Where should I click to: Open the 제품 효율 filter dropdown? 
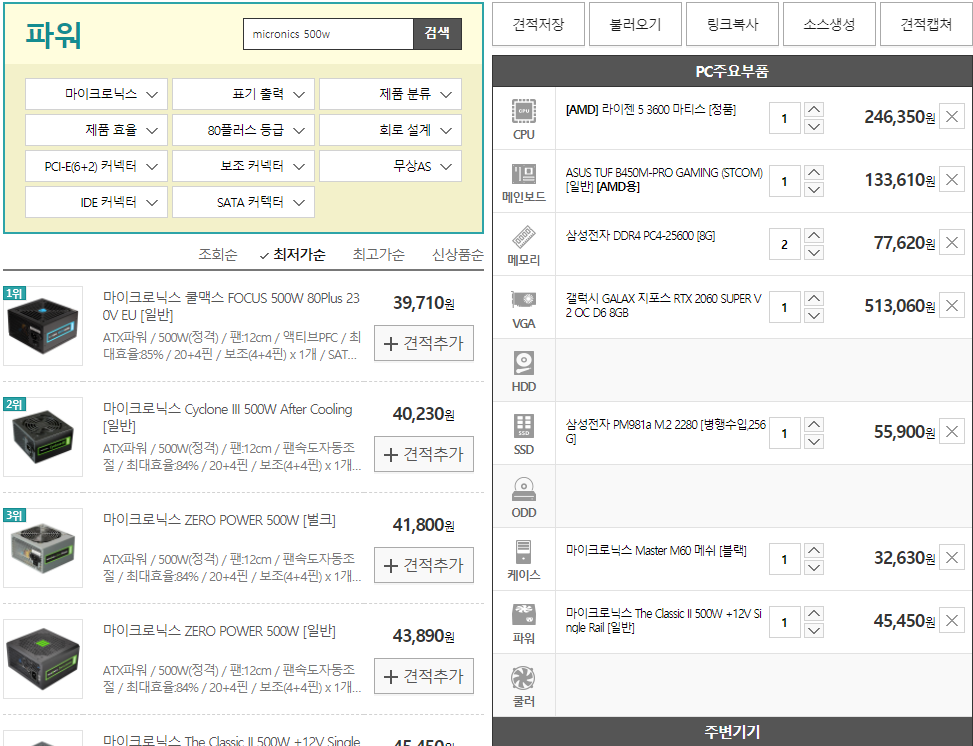(96, 130)
